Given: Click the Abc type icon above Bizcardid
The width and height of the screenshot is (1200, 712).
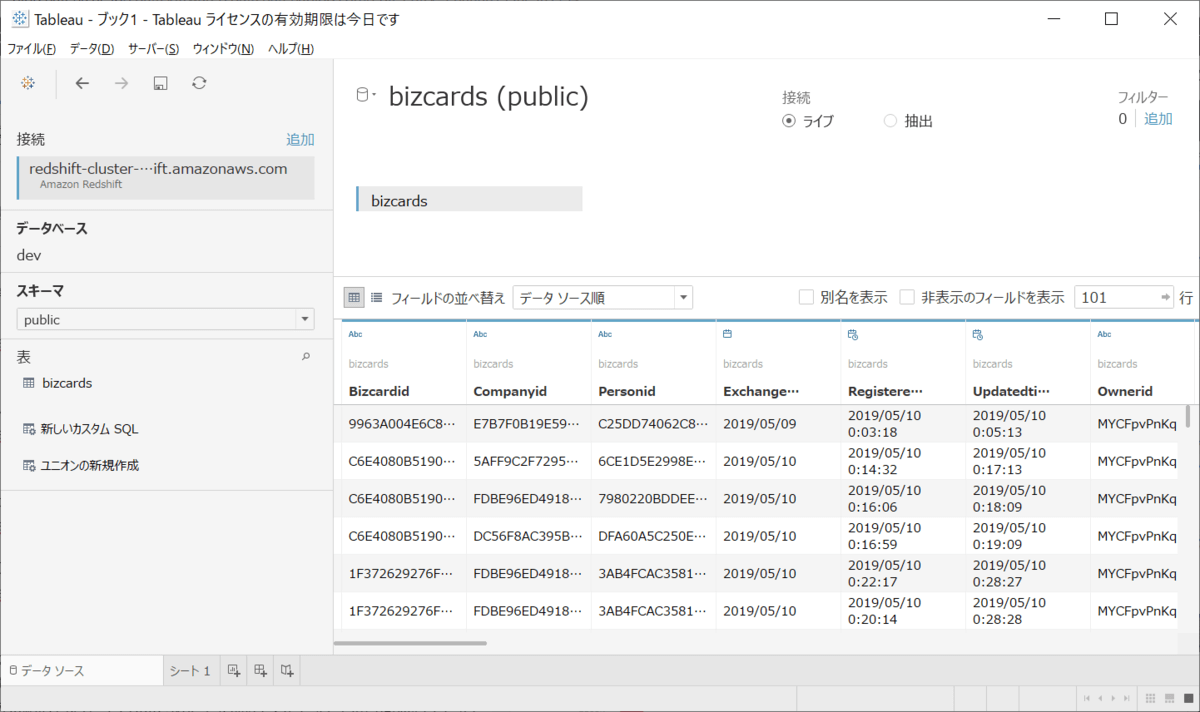Looking at the screenshot, I should coord(355,334).
